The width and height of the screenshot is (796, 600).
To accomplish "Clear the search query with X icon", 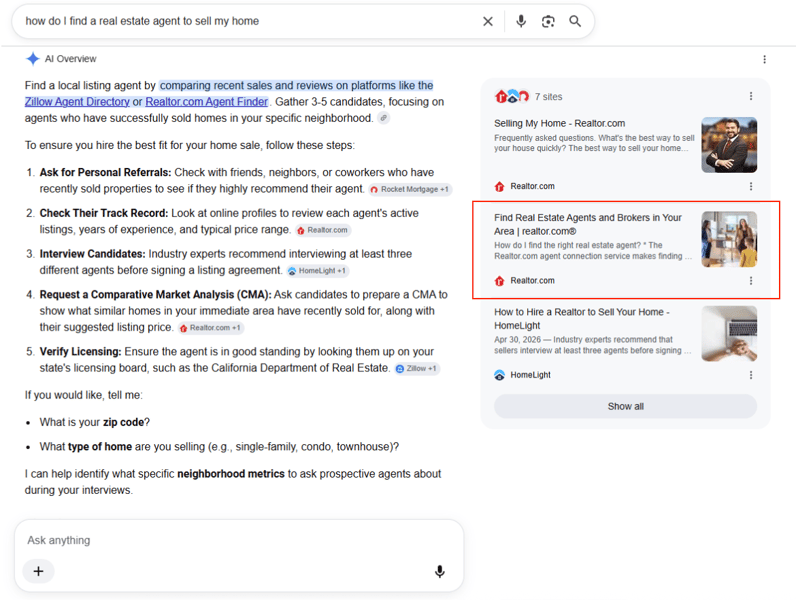I will tap(487, 21).
